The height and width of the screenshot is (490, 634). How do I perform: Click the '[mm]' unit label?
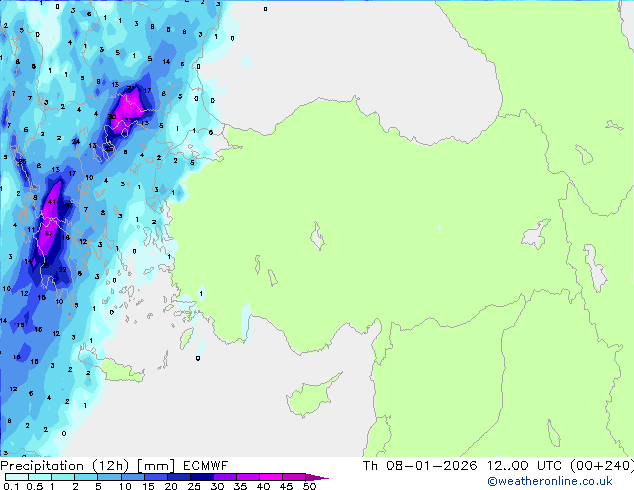tap(156, 466)
